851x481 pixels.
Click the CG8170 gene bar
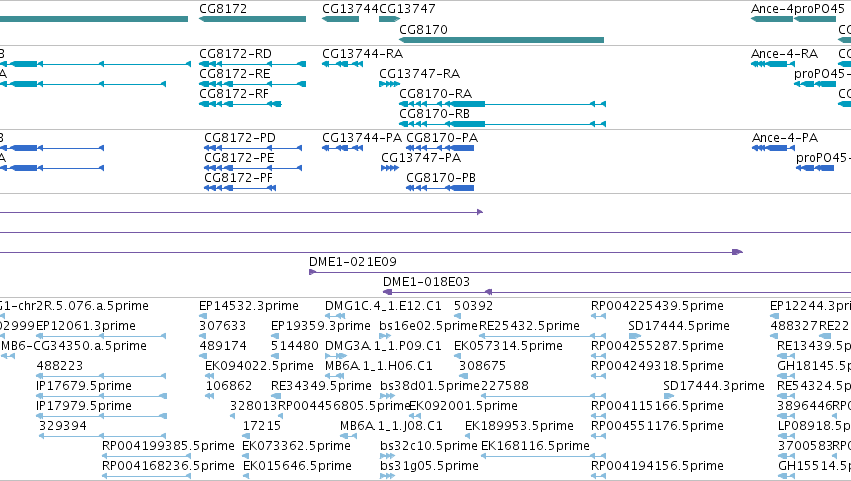pyautogui.click(x=501, y=40)
